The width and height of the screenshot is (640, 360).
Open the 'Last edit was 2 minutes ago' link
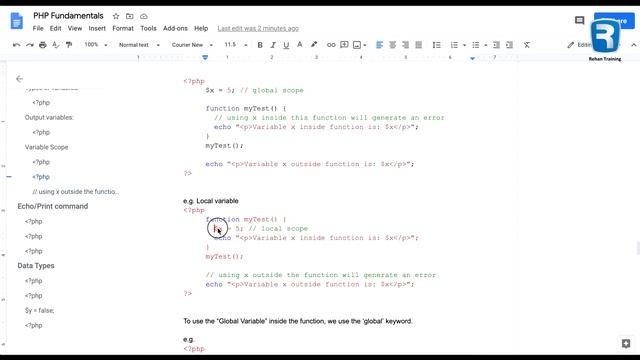(258, 28)
